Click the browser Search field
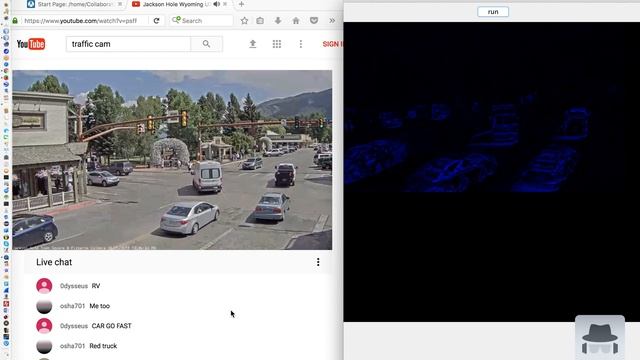This screenshot has width=640, height=360. 202,20
